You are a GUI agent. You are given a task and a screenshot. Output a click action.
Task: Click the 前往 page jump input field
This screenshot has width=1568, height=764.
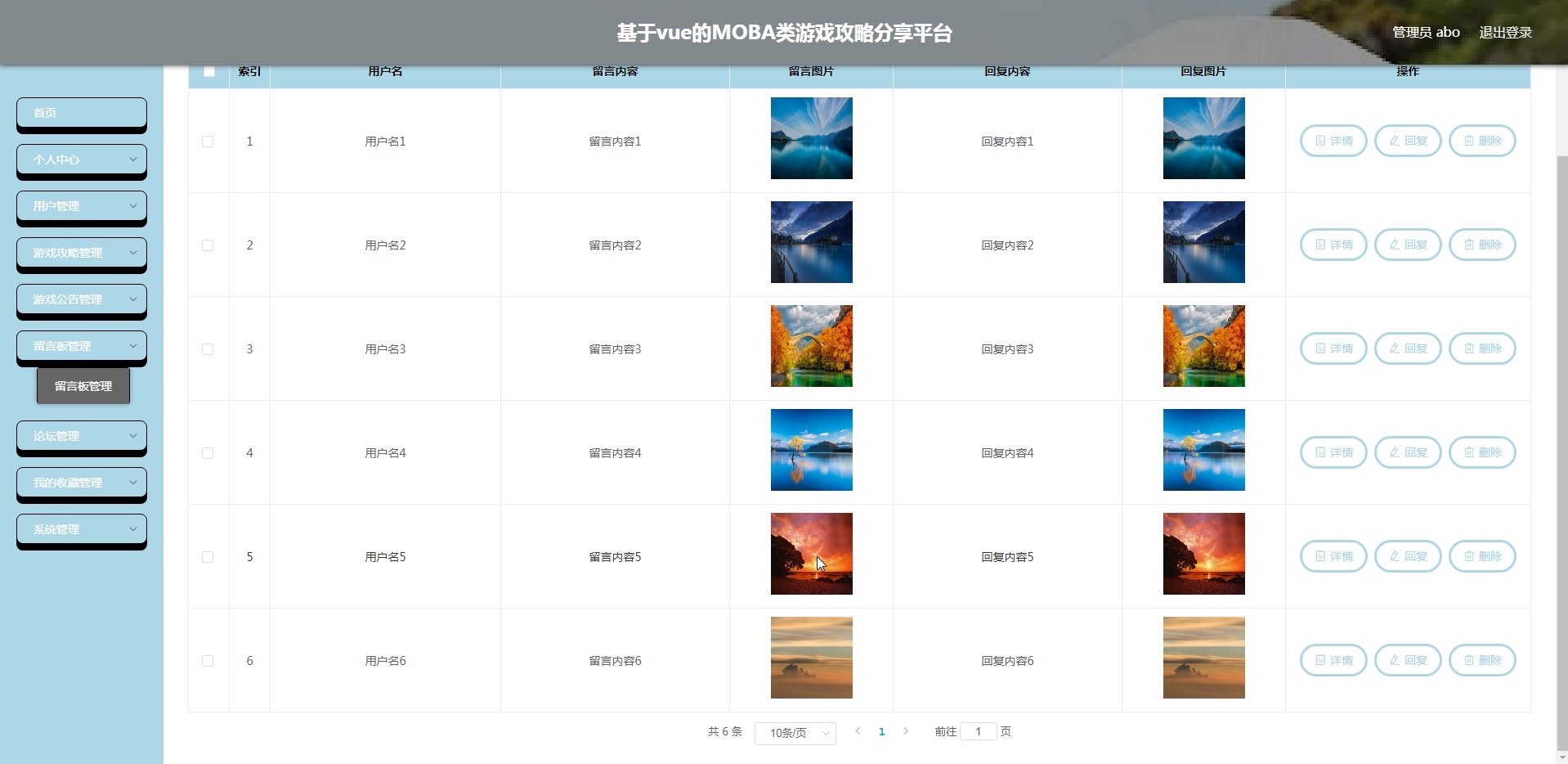tap(979, 731)
